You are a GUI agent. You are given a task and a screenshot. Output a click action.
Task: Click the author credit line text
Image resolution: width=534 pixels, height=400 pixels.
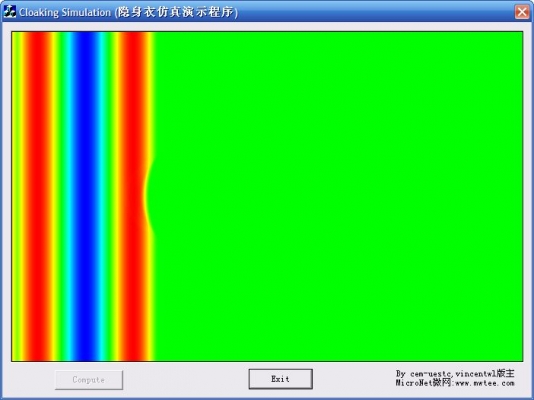tap(455, 373)
